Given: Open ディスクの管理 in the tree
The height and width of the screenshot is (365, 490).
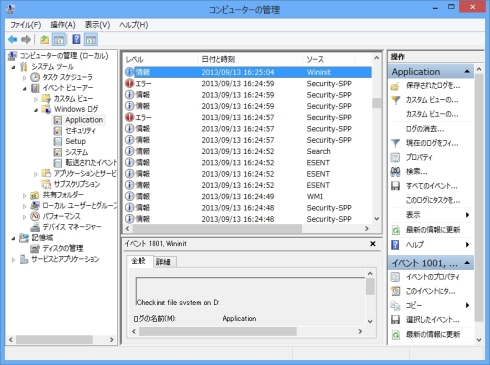Looking at the screenshot, I should [63, 248].
